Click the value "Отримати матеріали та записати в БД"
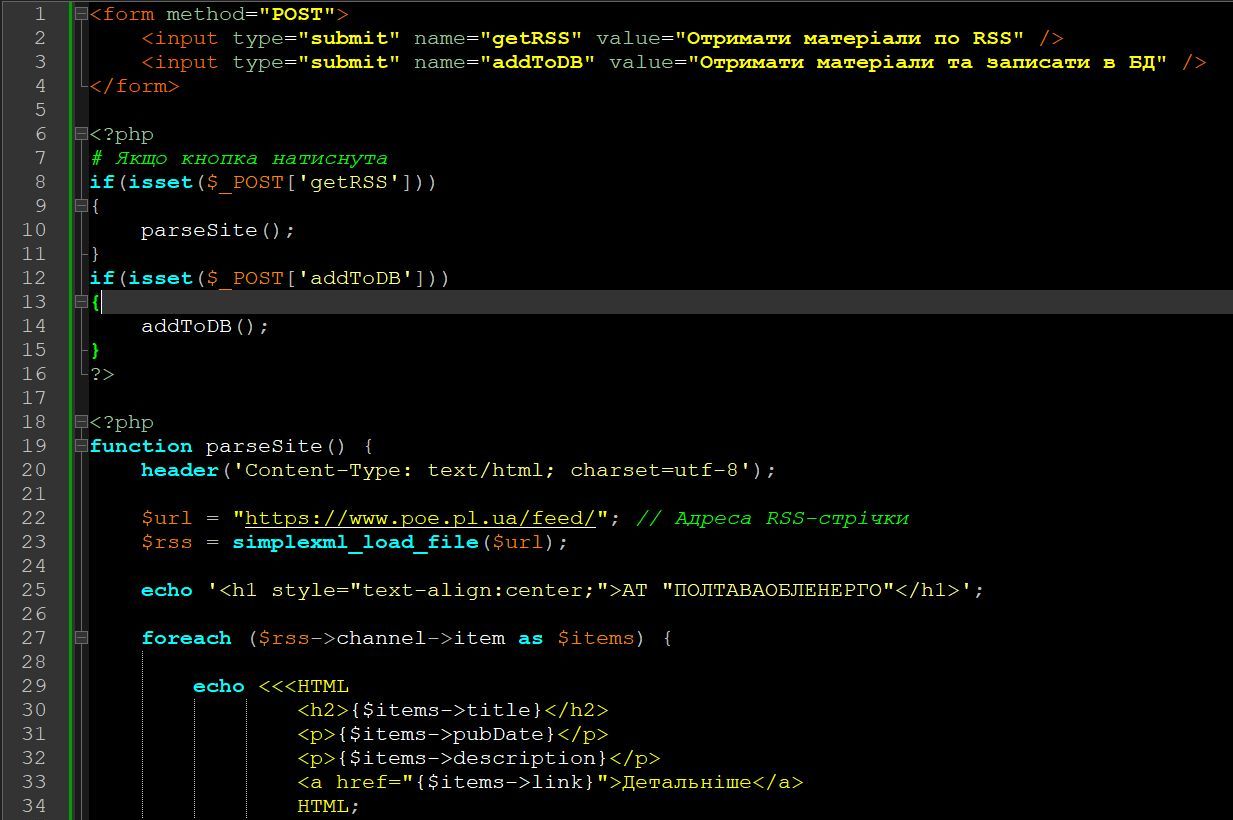Viewport: 1233px width, 820px height. (928, 62)
